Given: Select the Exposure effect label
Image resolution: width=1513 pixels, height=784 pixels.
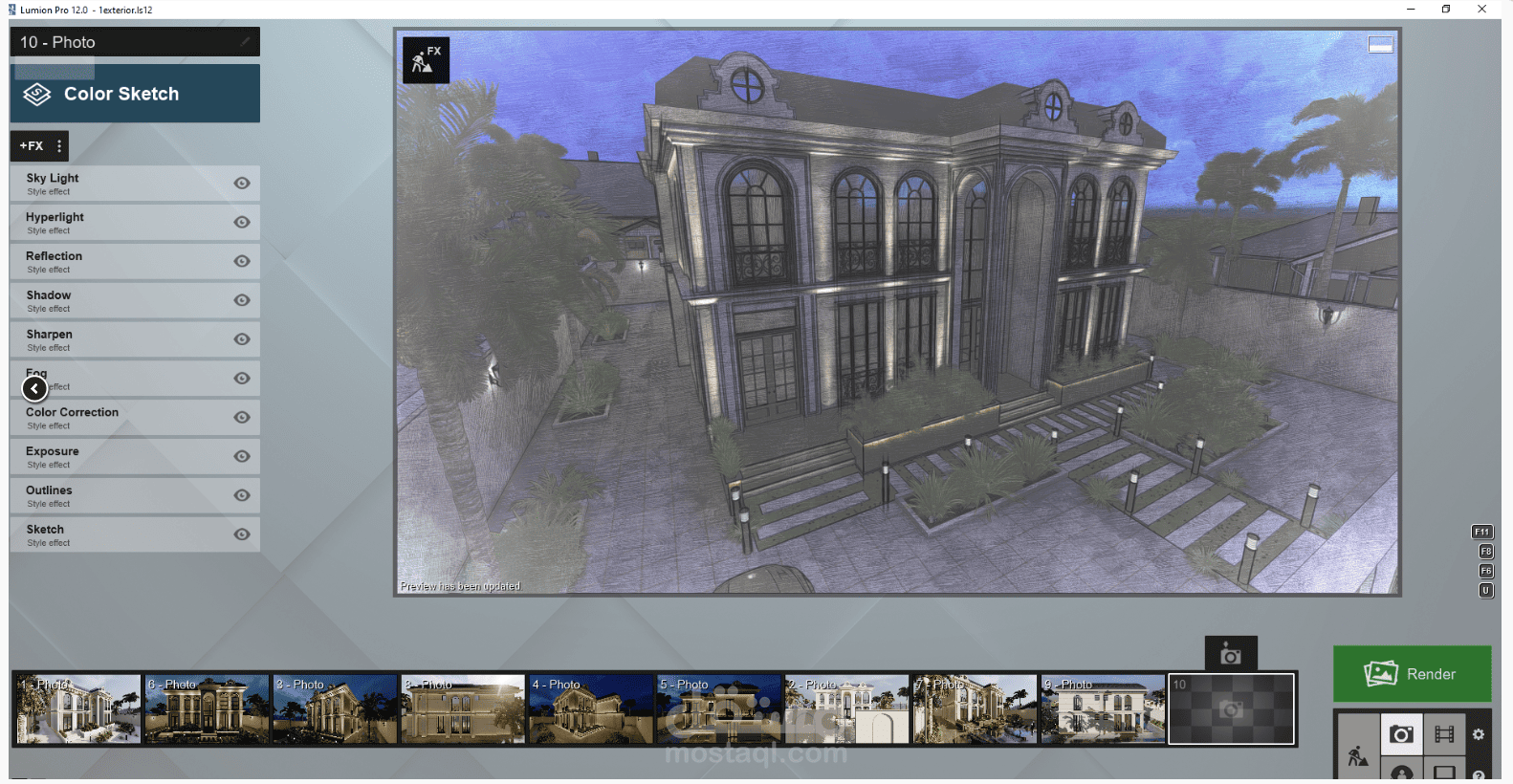Looking at the screenshot, I should [53, 451].
